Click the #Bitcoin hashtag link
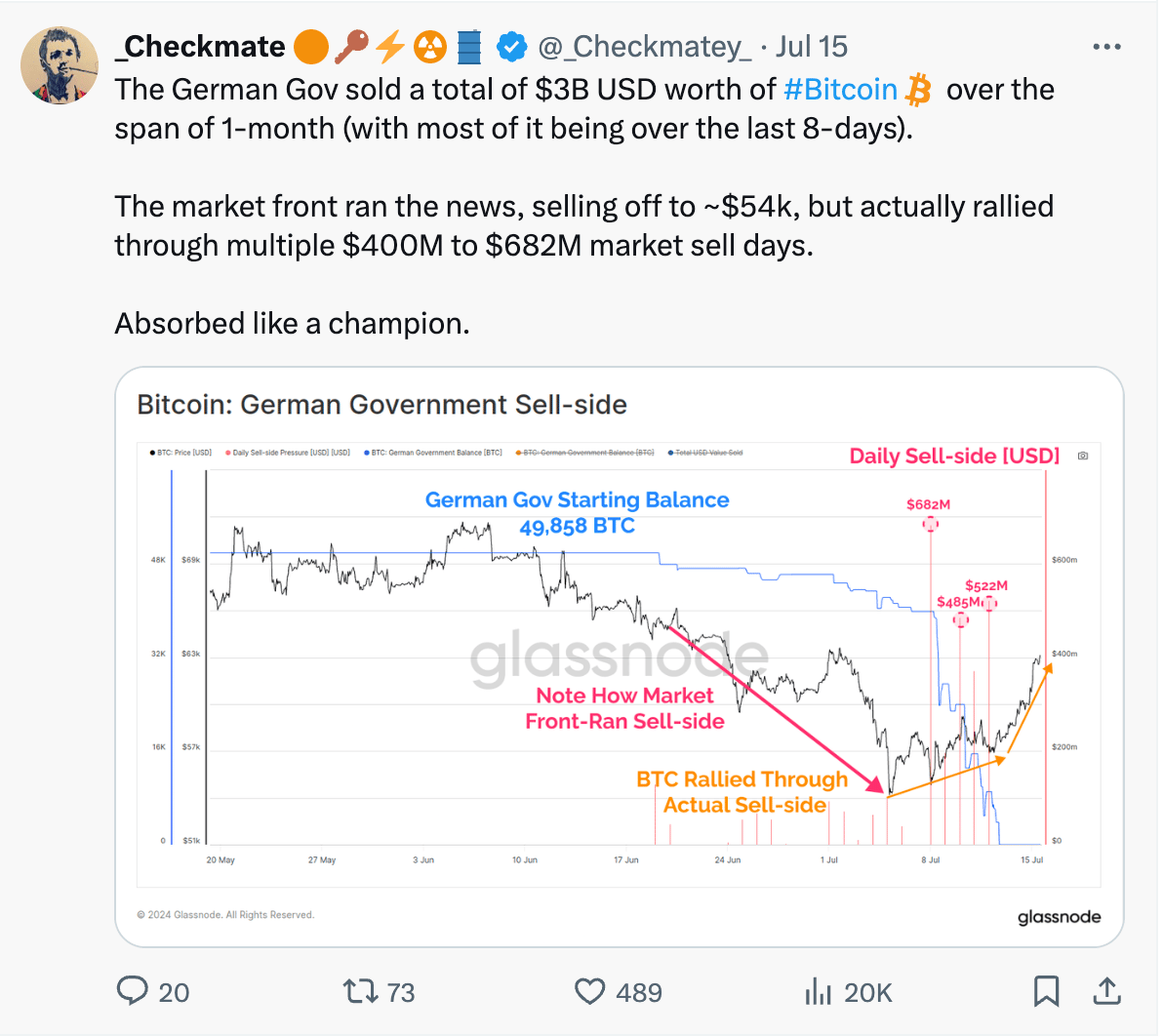 tap(840, 90)
